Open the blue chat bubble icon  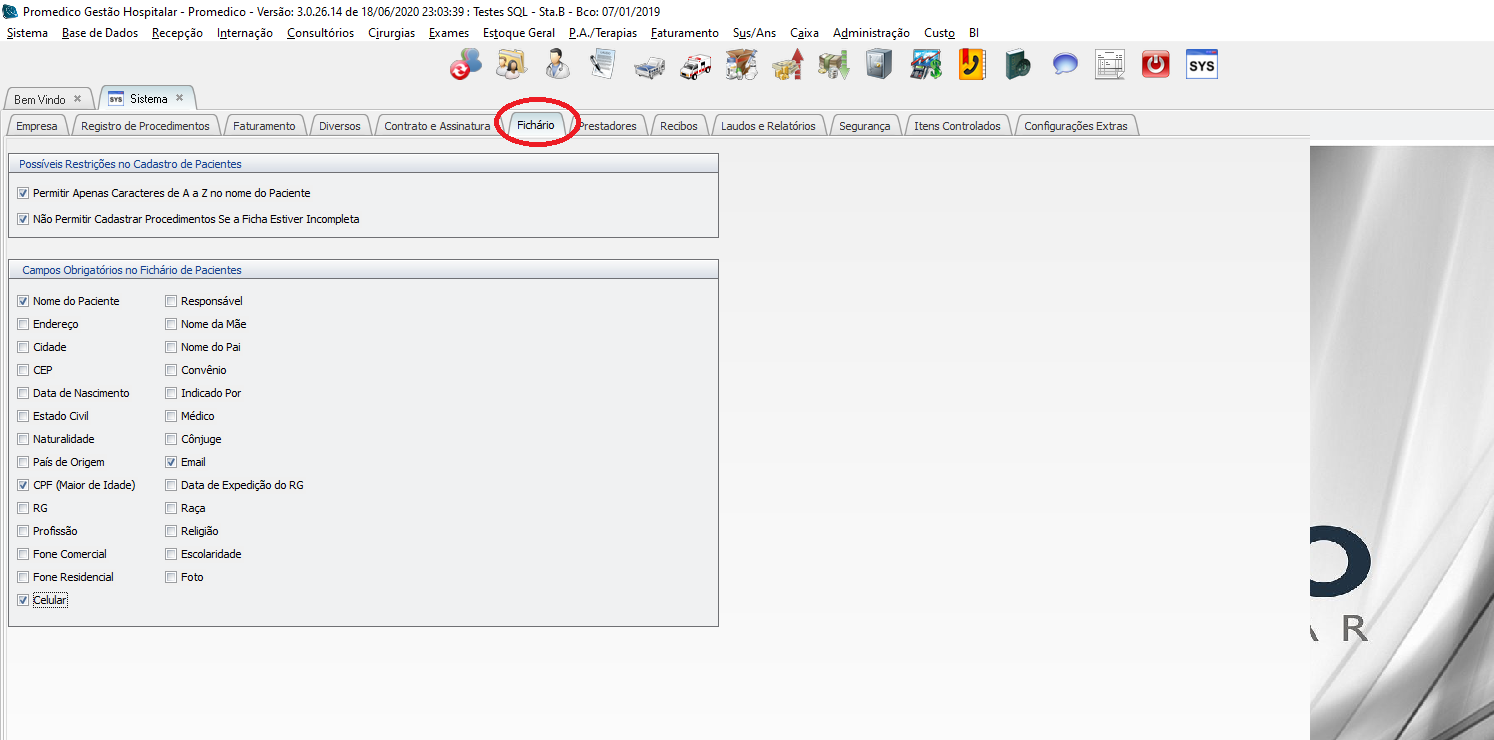pos(1065,65)
